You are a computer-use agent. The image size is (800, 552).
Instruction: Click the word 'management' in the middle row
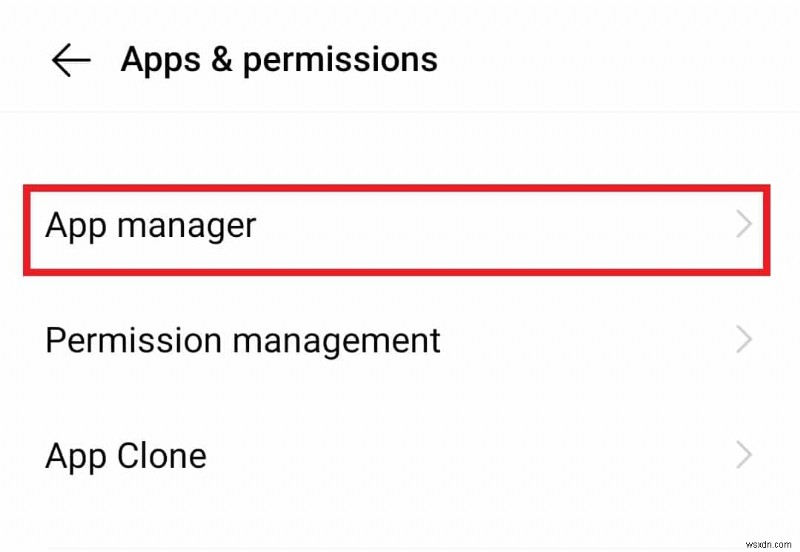pos(336,342)
